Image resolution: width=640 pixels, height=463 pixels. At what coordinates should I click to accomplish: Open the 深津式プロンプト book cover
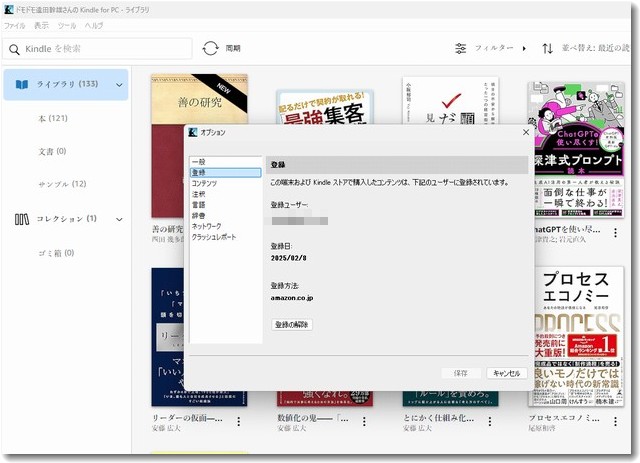(x=576, y=149)
